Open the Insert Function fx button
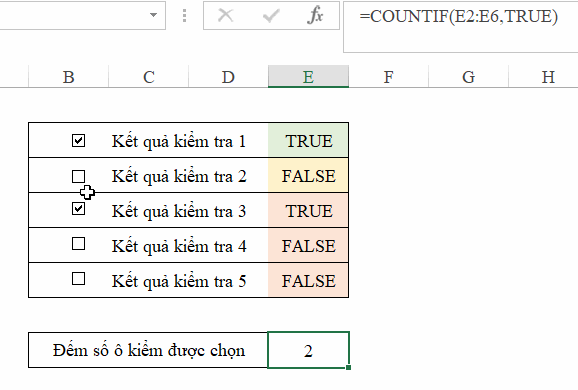Image resolution: width=578 pixels, height=390 pixels. (x=315, y=15)
